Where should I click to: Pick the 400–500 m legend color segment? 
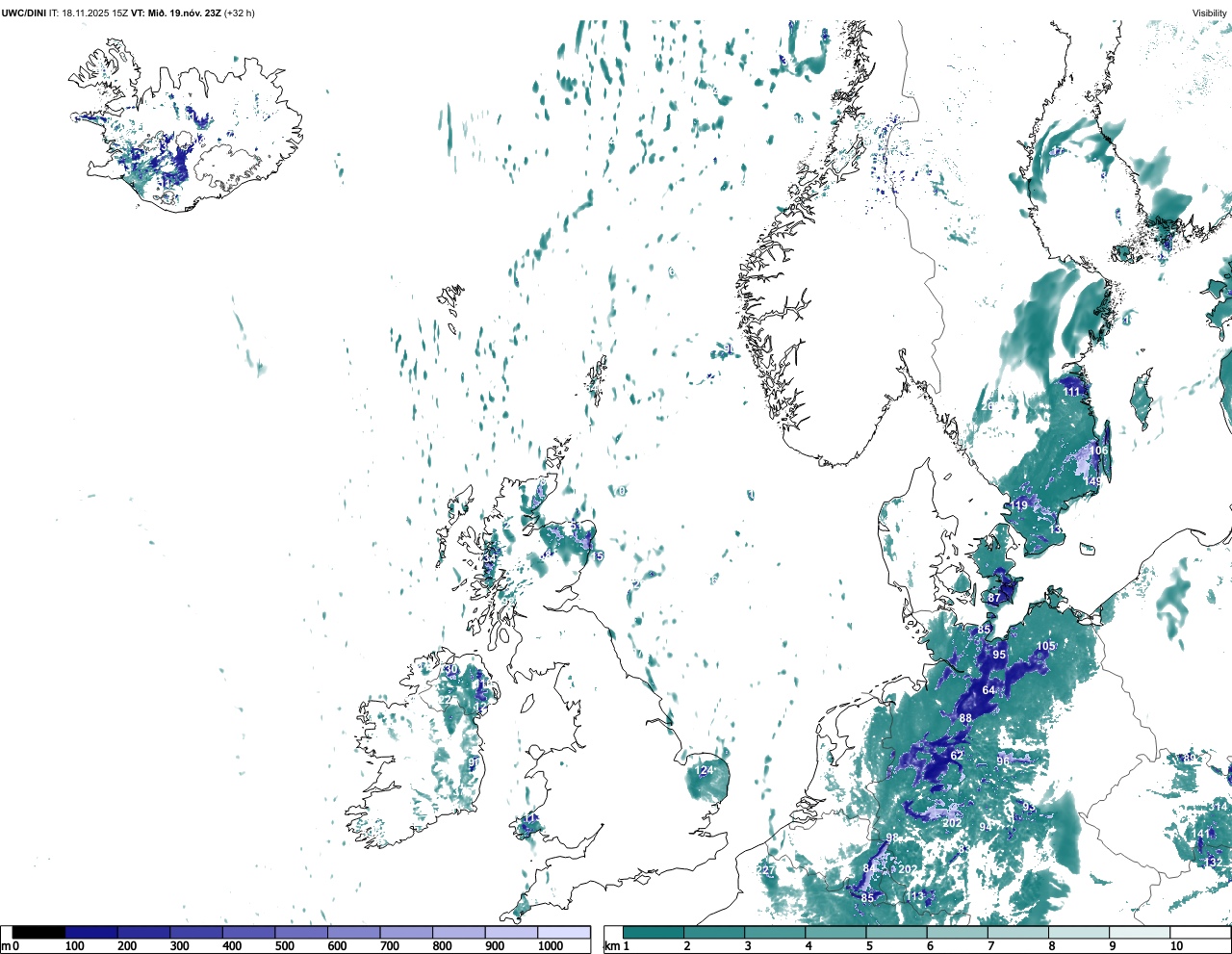click(249, 932)
